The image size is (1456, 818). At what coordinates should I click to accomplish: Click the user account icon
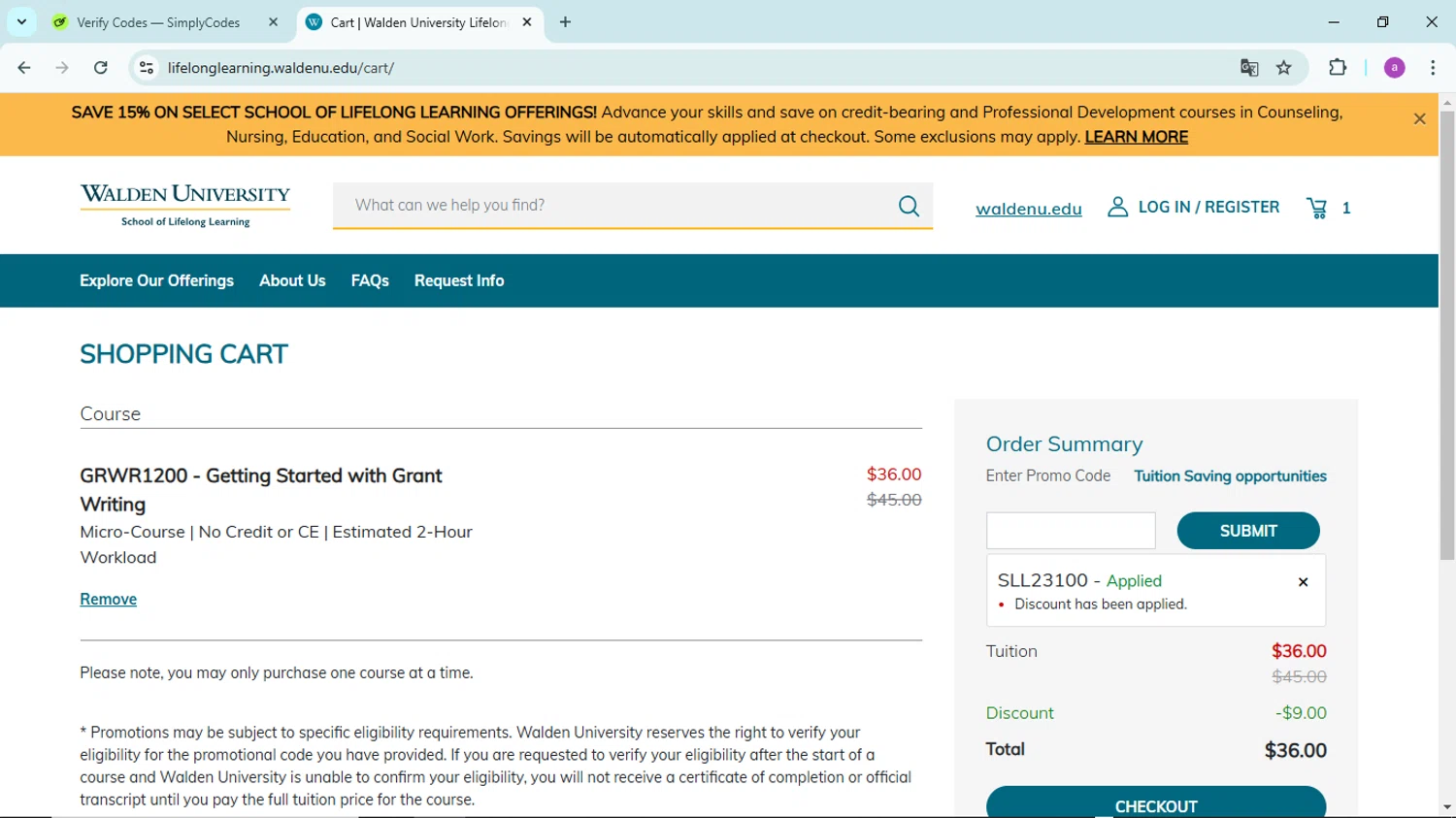[x=1117, y=207]
